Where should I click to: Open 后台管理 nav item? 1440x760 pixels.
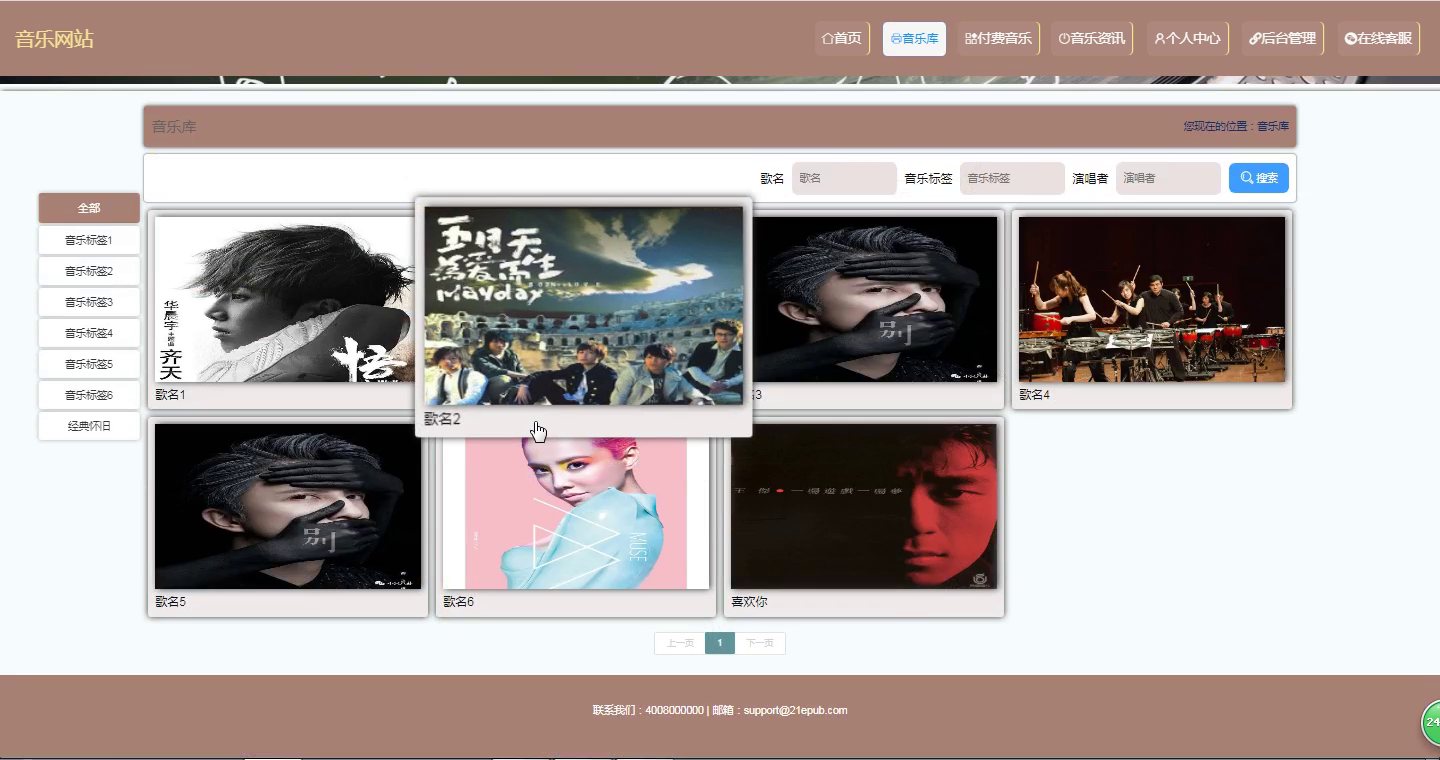click(1283, 39)
